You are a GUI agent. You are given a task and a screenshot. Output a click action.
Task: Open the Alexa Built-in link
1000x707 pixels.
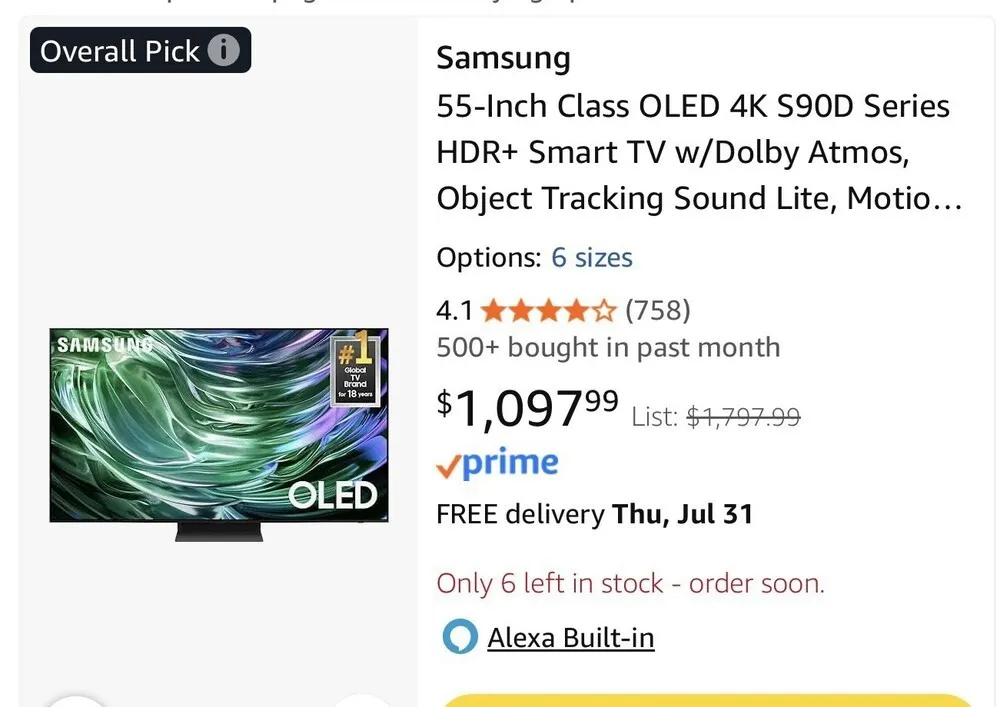[571, 638]
